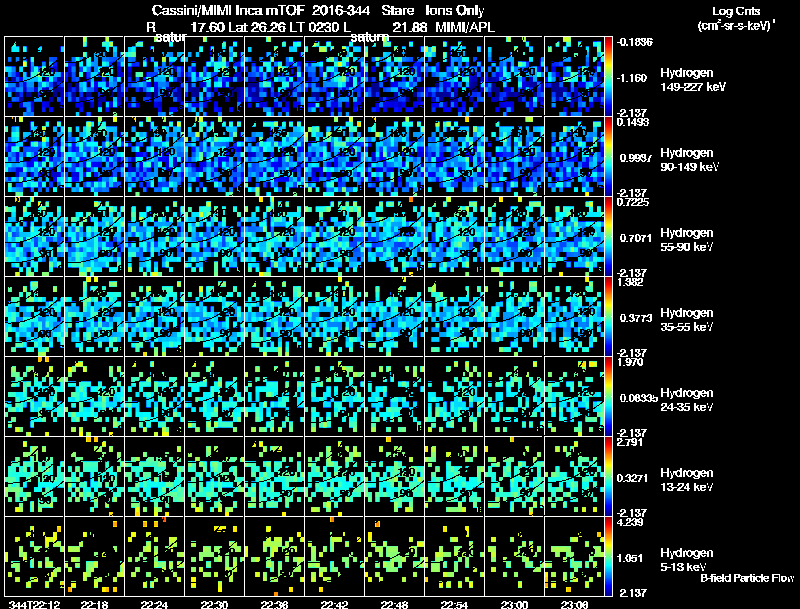Viewport: 800px width, 609px height.
Task: Click the 4.239 colorbar value
Action: pos(631,522)
